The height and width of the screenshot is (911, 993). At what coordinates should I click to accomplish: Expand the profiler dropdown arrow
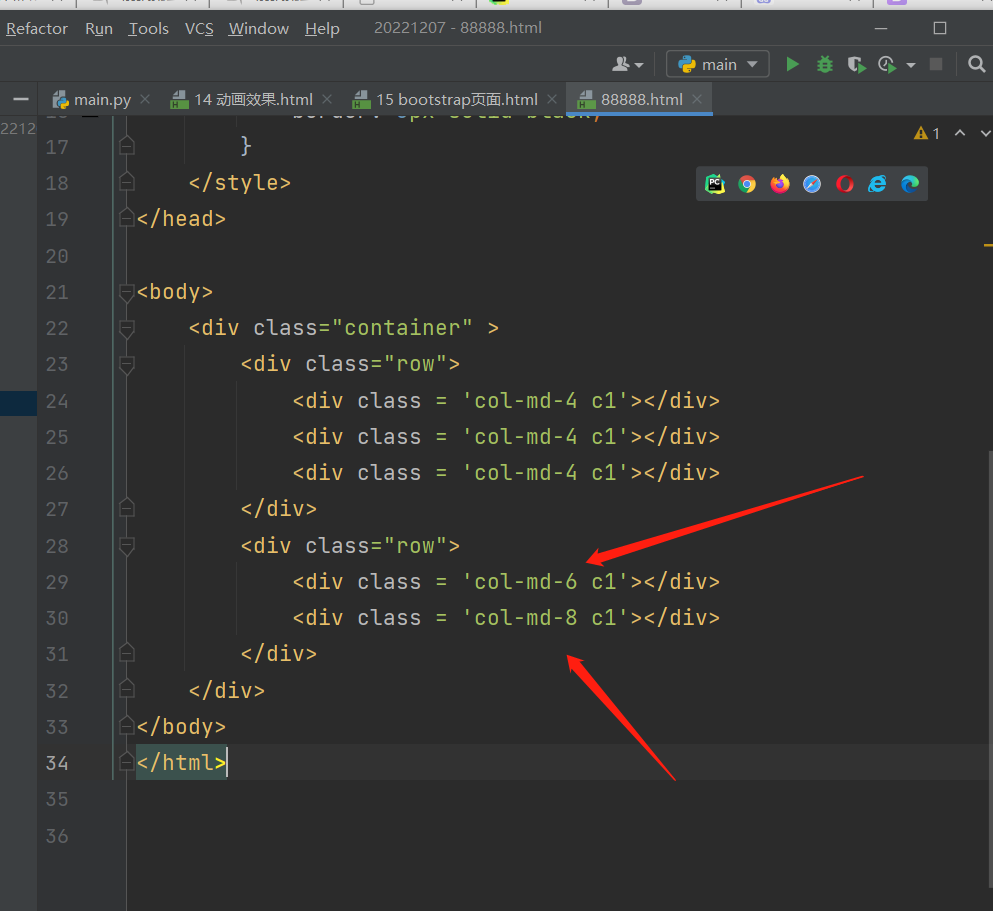911,65
